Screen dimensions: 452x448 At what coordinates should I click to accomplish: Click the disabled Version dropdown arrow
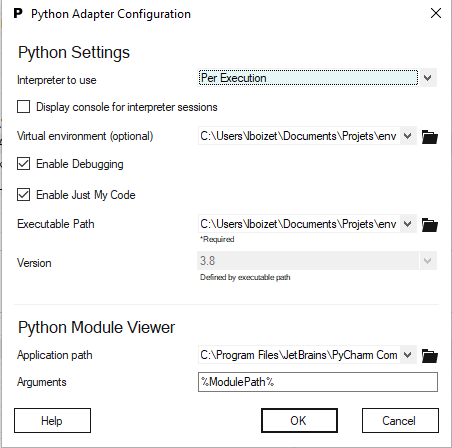pyautogui.click(x=428, y=261)
